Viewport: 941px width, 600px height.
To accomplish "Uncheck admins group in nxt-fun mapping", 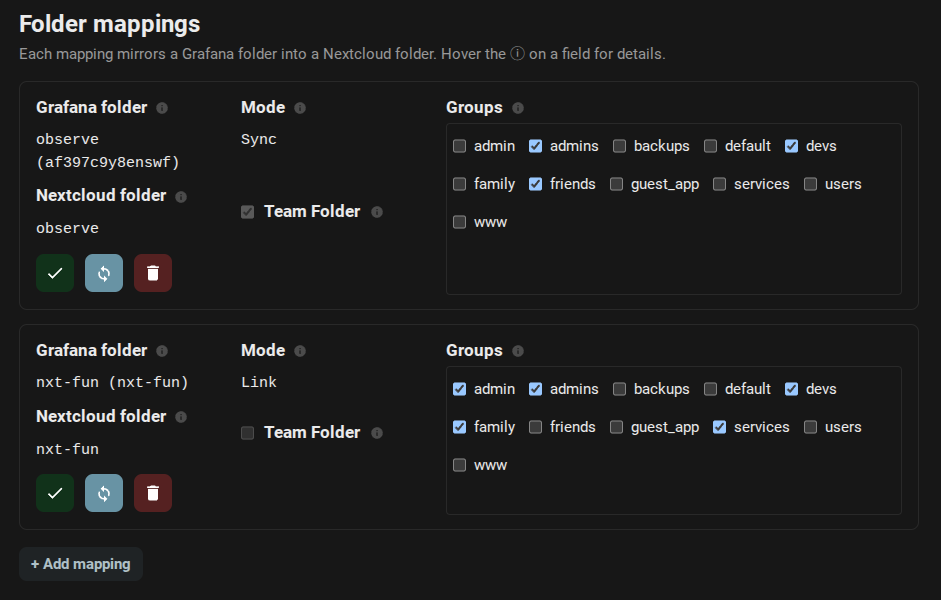I will pos(535,389).
